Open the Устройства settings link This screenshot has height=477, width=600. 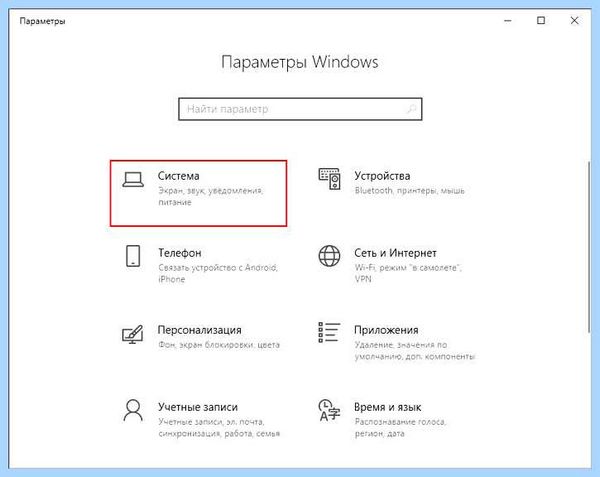click(x=382, y=176)
